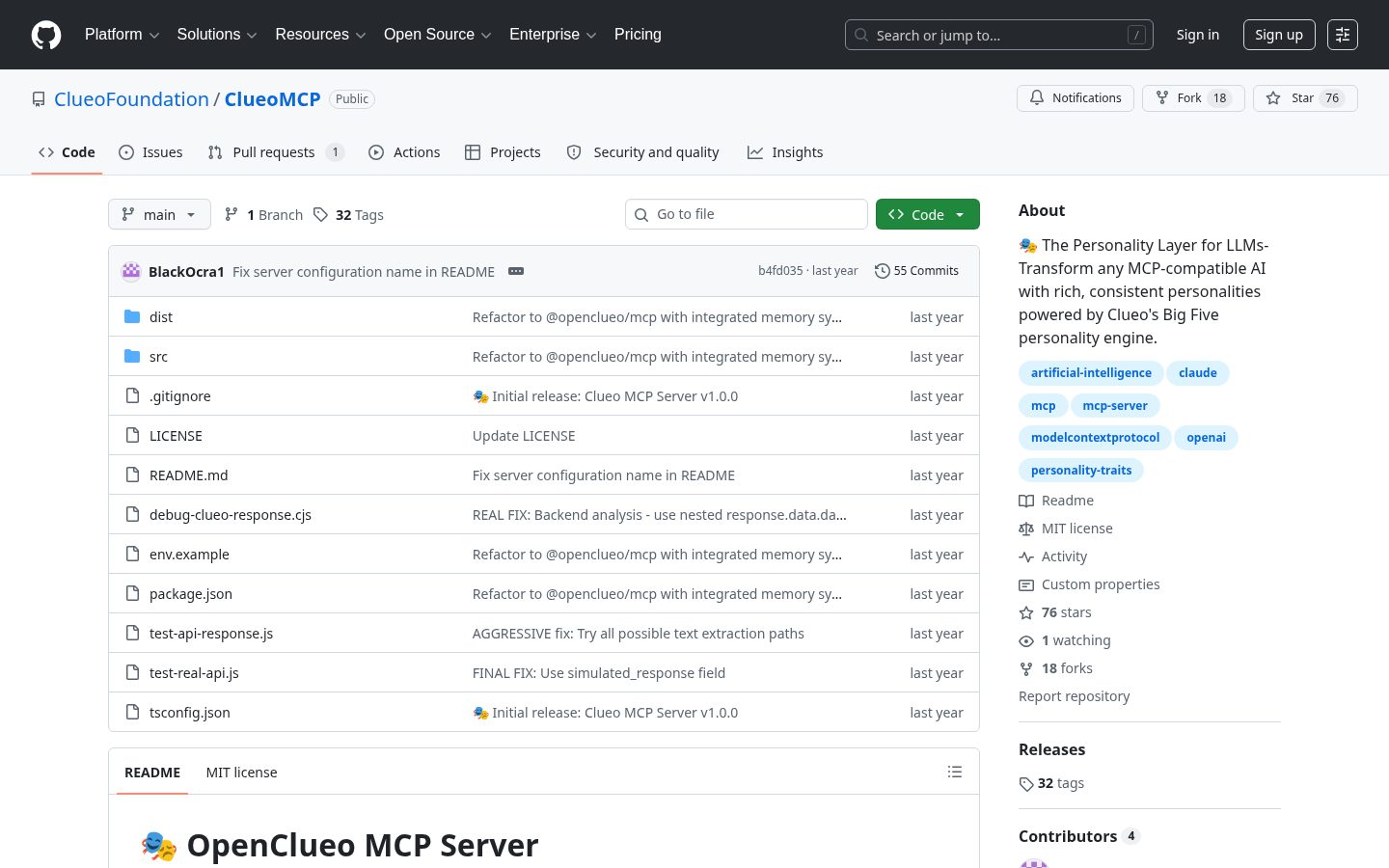Open the command palette icon in header

tap(1343, 35)
